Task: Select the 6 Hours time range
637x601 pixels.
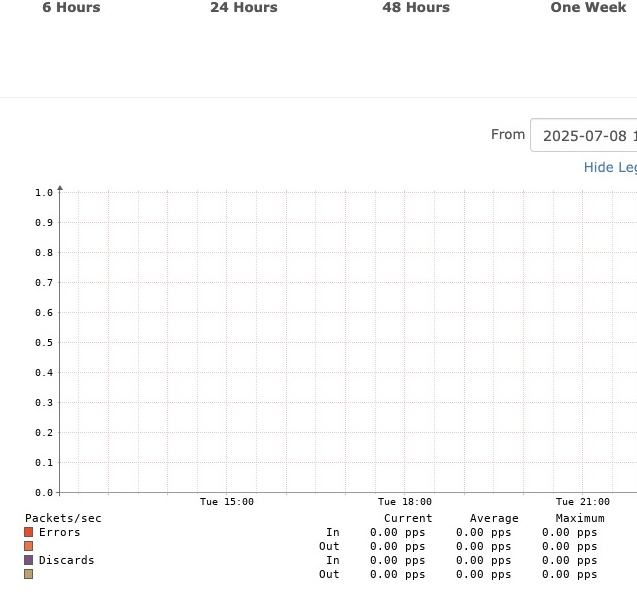Action: (71, 8)
